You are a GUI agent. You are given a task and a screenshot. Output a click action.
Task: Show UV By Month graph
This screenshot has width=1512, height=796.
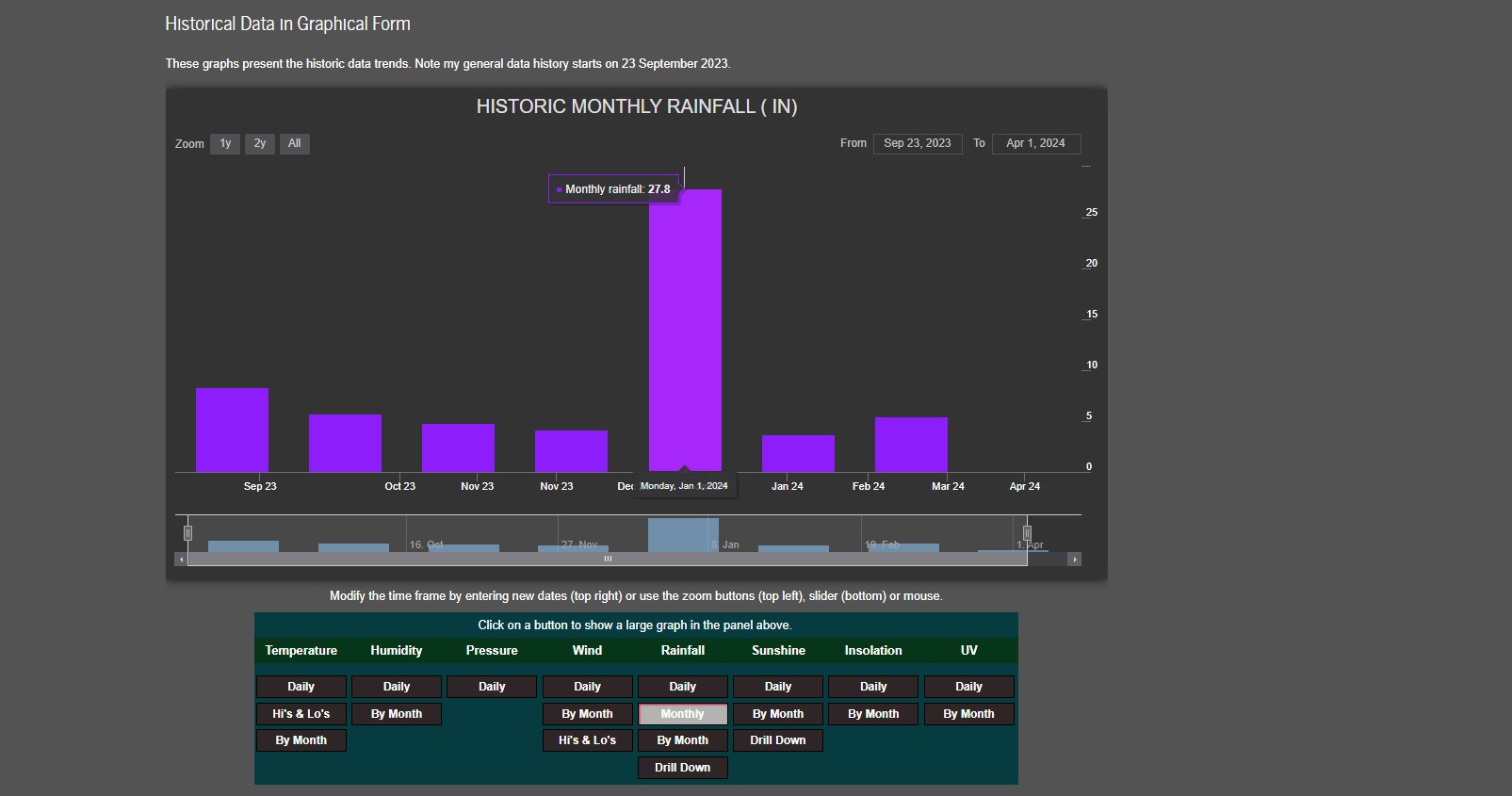point(969,714)
